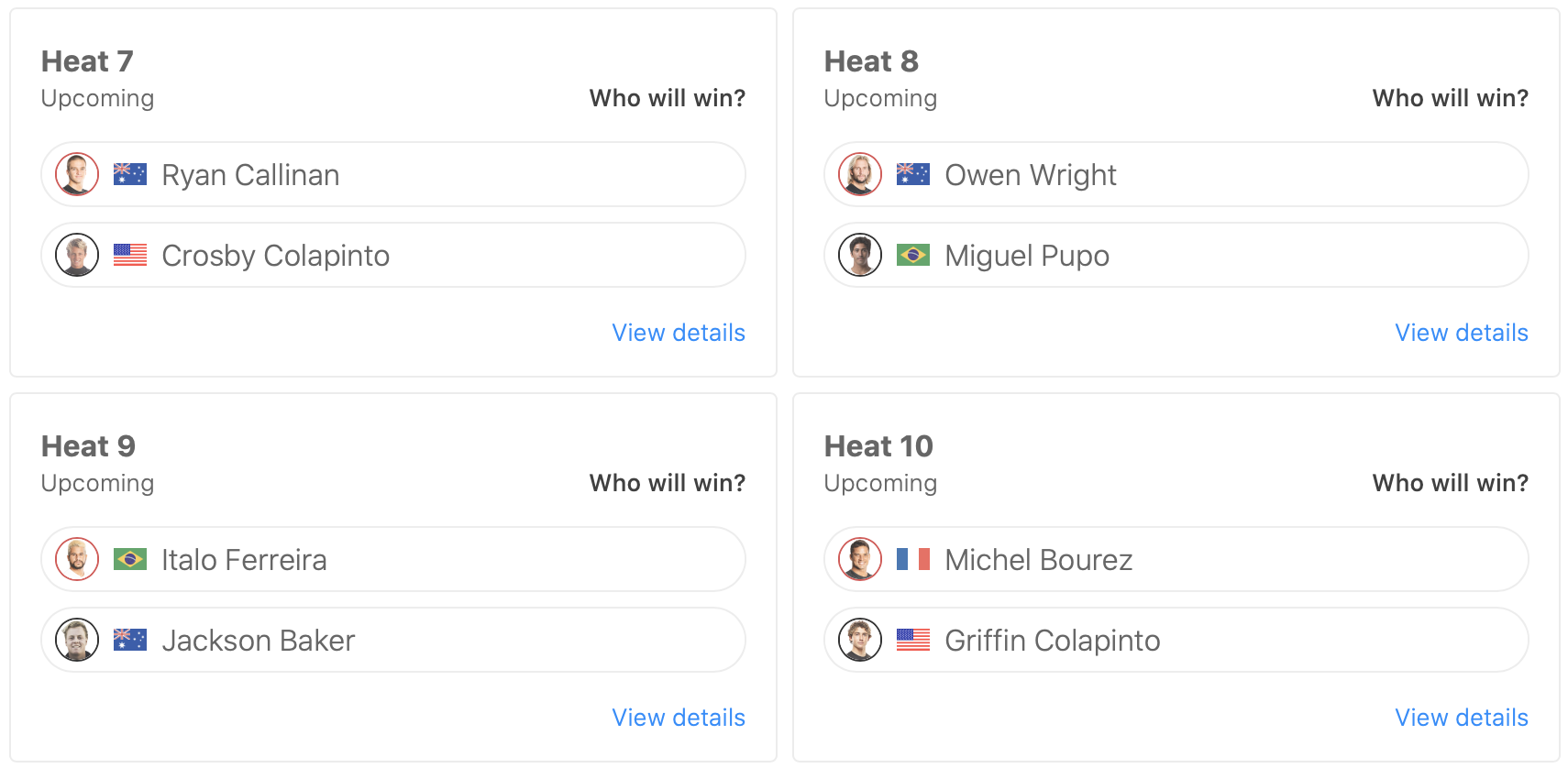Screen dimensions: 1568x768
Task: Open View details for Heat 8
Action: (x=1462, y=333)
